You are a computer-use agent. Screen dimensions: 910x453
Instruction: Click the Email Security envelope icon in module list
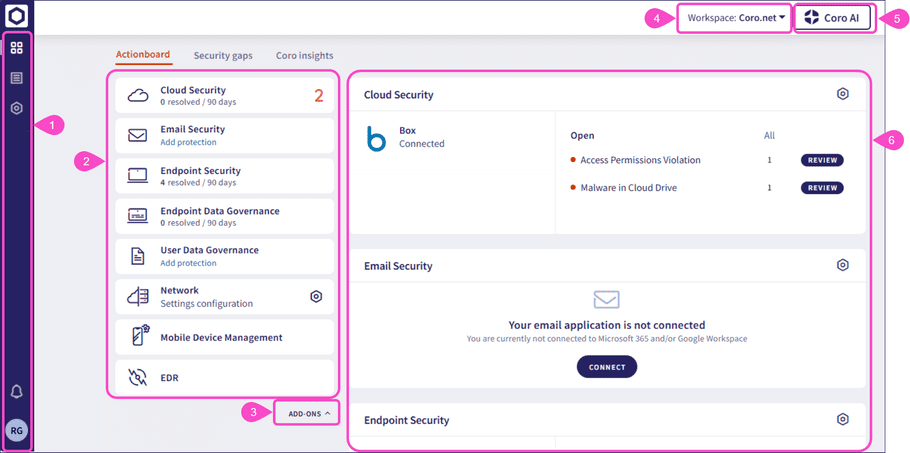coord(138,136)
